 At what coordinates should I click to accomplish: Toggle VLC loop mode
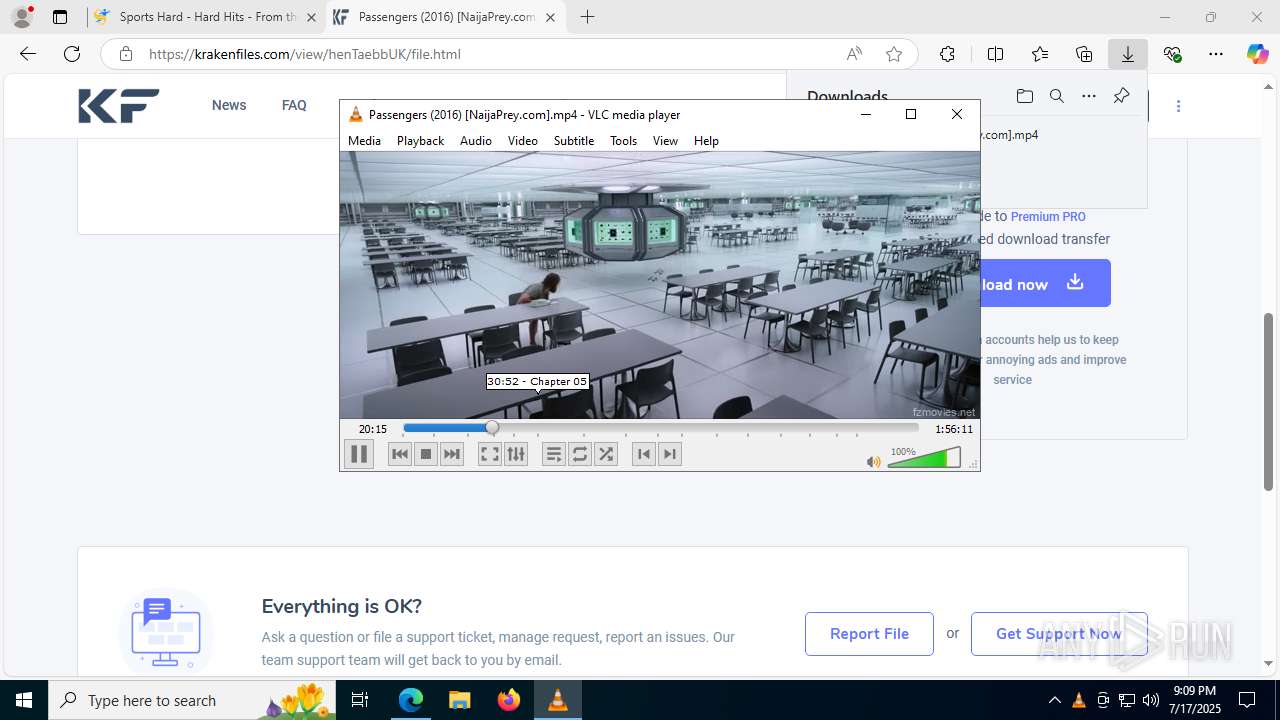click(x=580, y=454)
